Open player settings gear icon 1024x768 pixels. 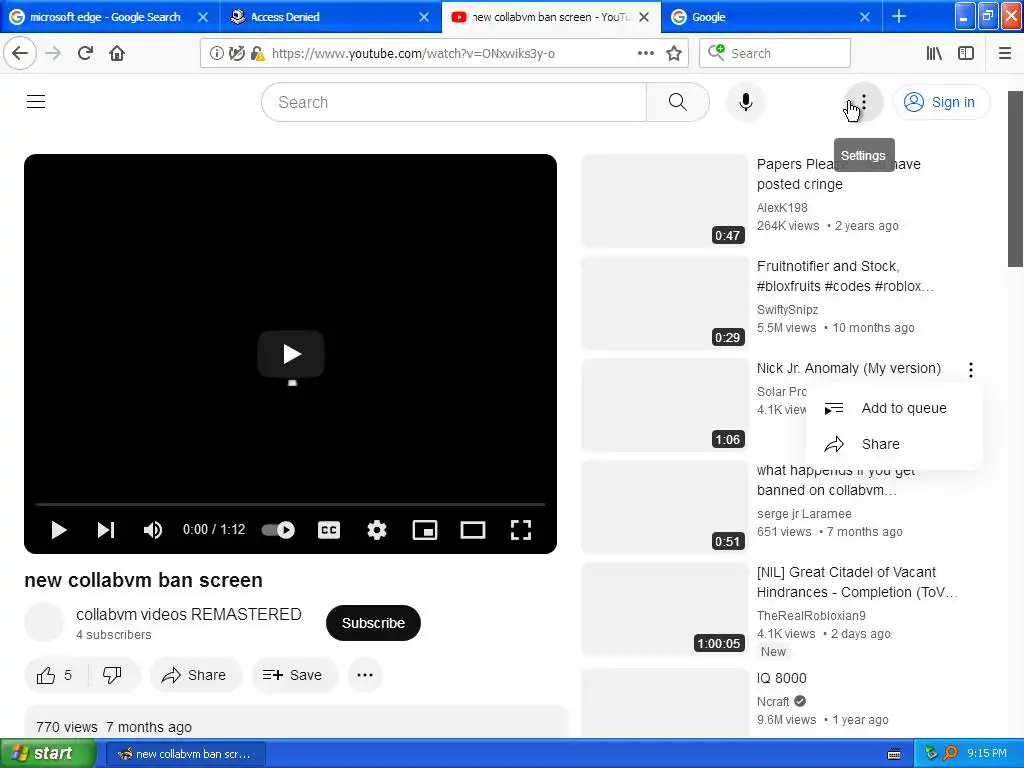[x=377, y=530]
